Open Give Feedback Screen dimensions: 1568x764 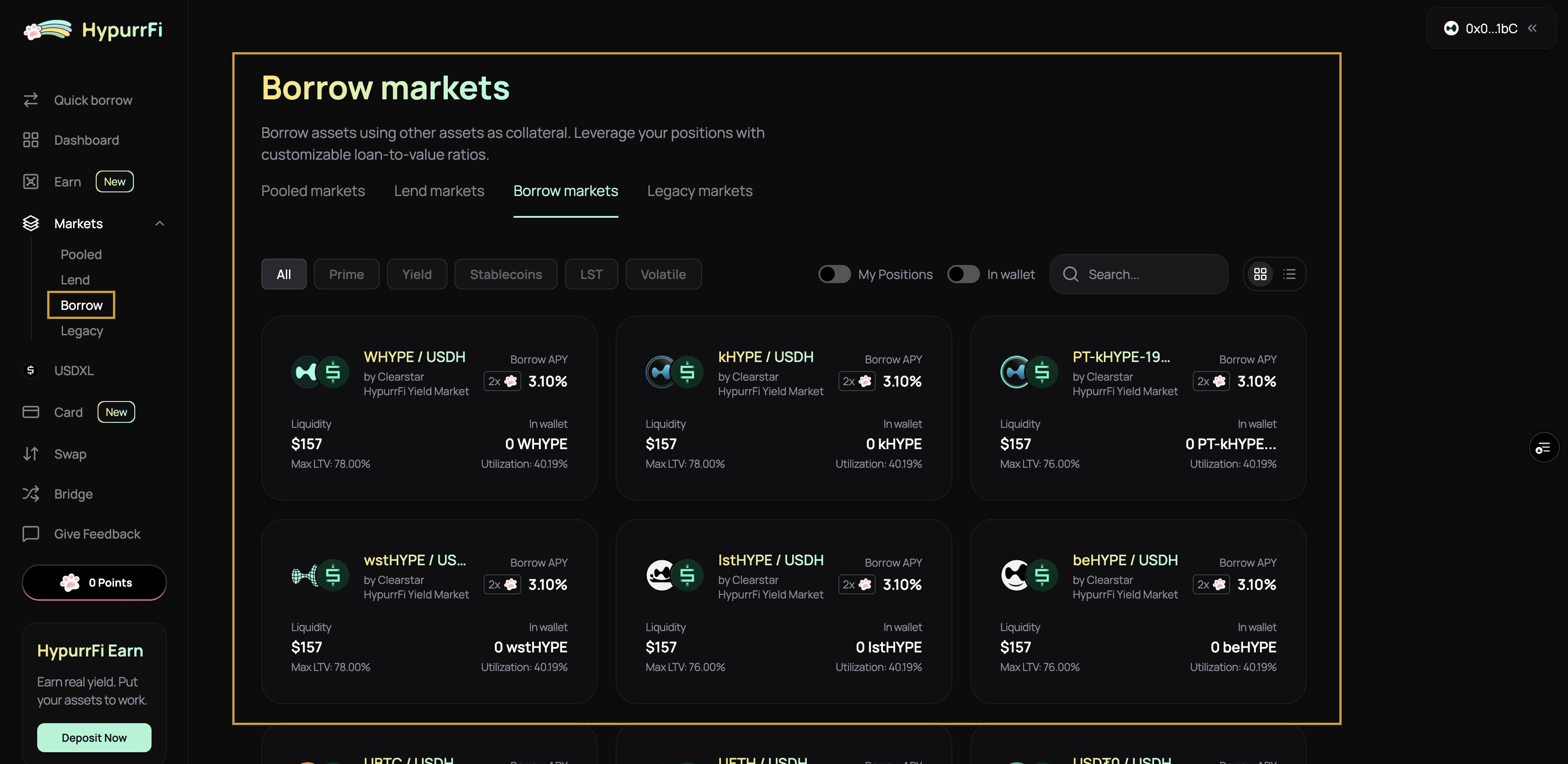pos(96,533)
